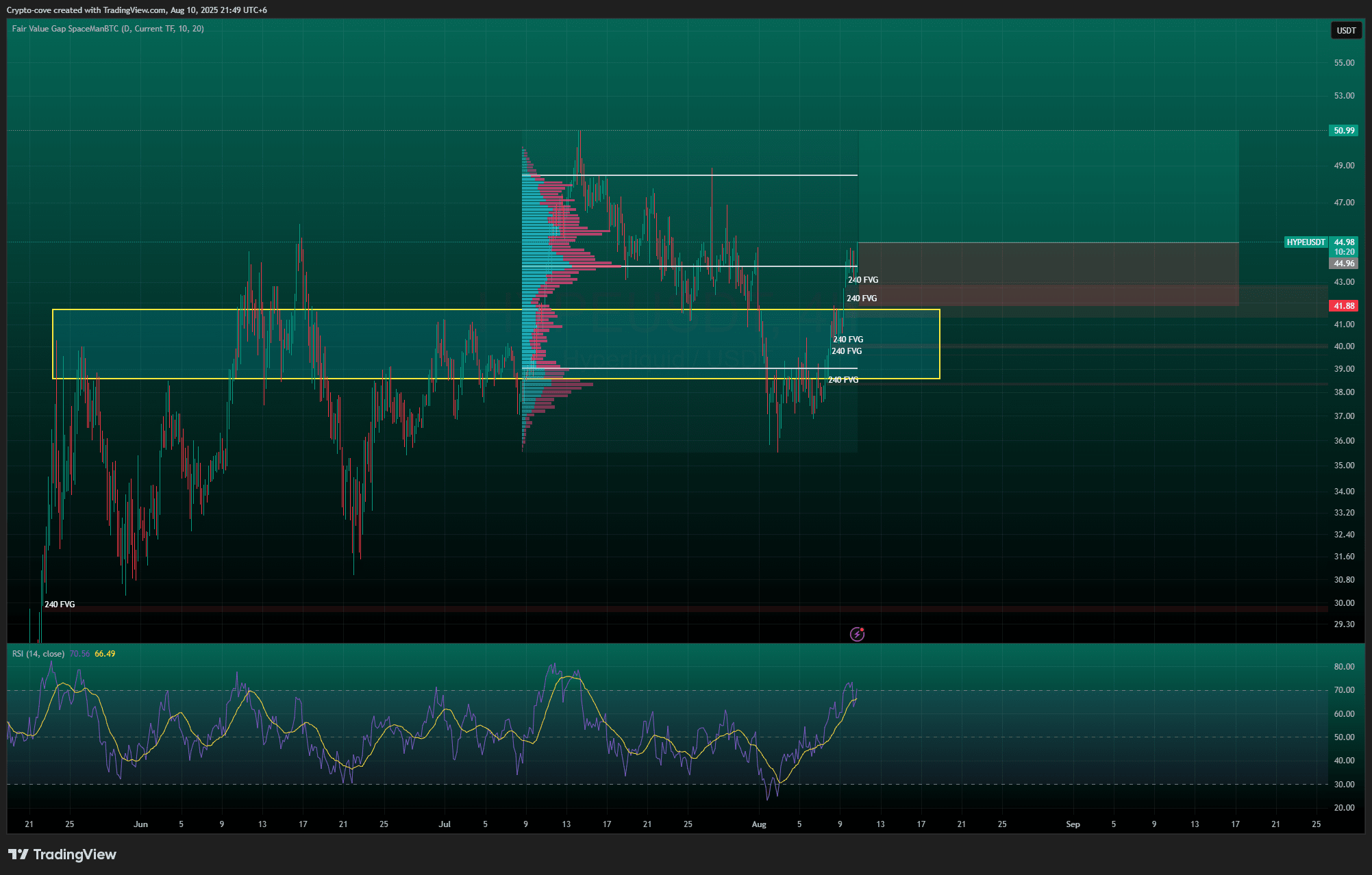The image size is (1372, 875).
Task: Click the RSI value 70.56 in purple
Action: 79,654
